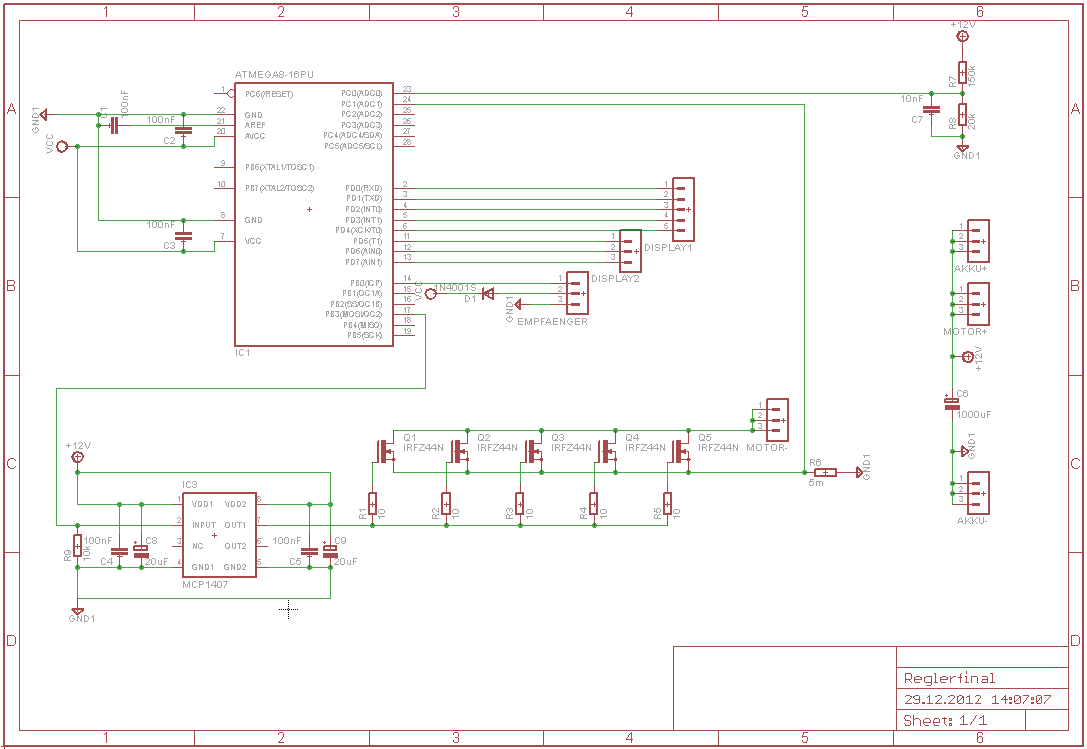Select the R8 20k resistor
Viewport: 1087px width, 749px height.
point(962,114)
